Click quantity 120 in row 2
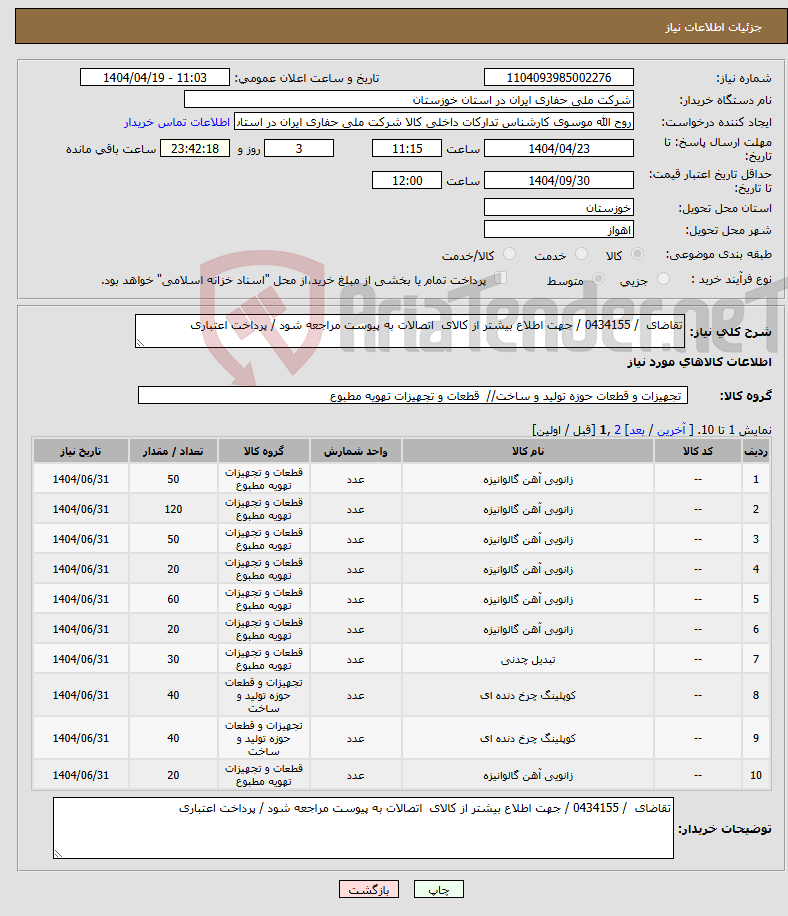Screen dimensions: 788x916 pyautogui.click(x=173, y=509)
